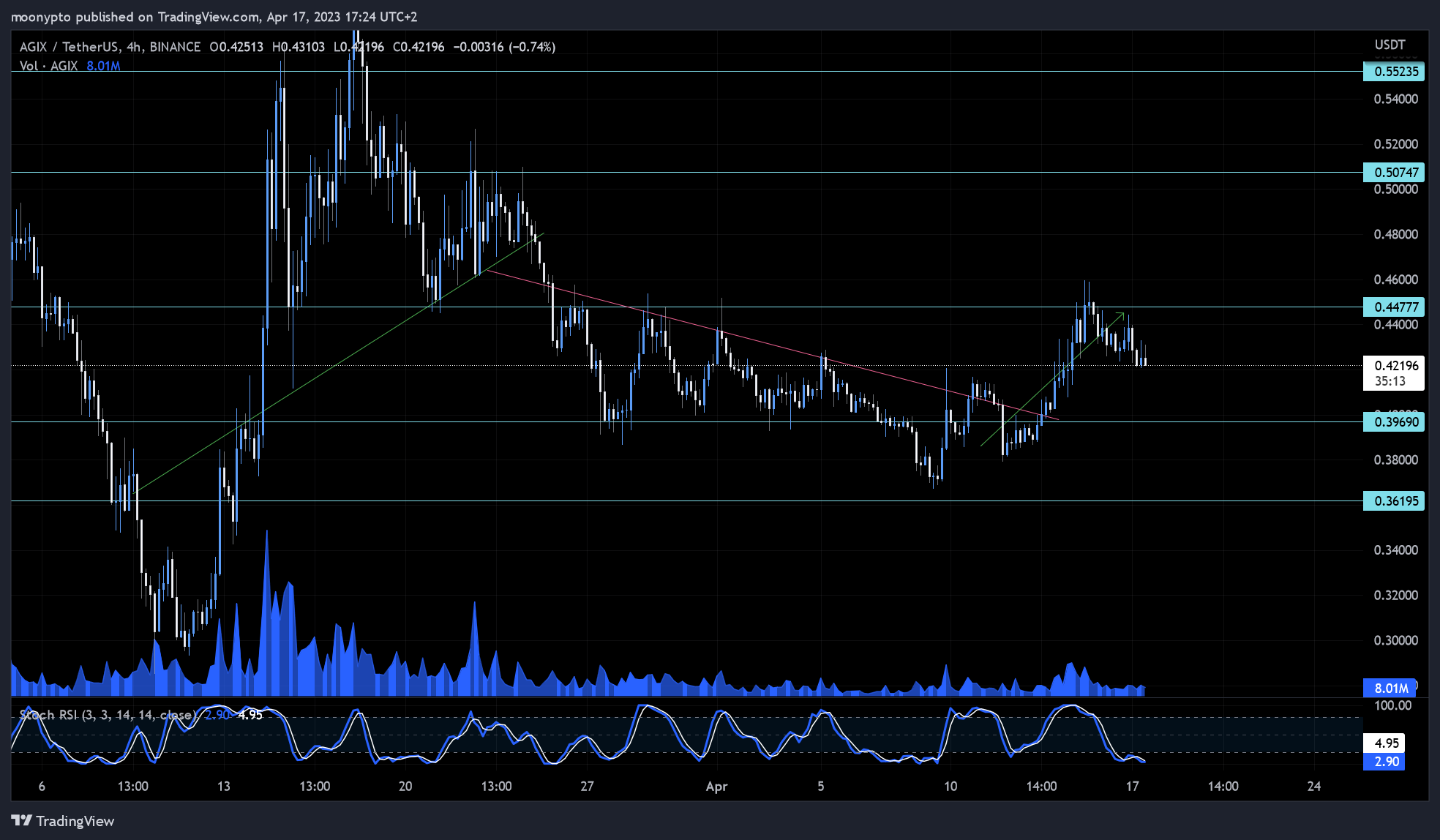Image resolution: width=1440 pixels, height=840 pixels.
Task: Click the 0.50747 price level label
Action: 1394,173
